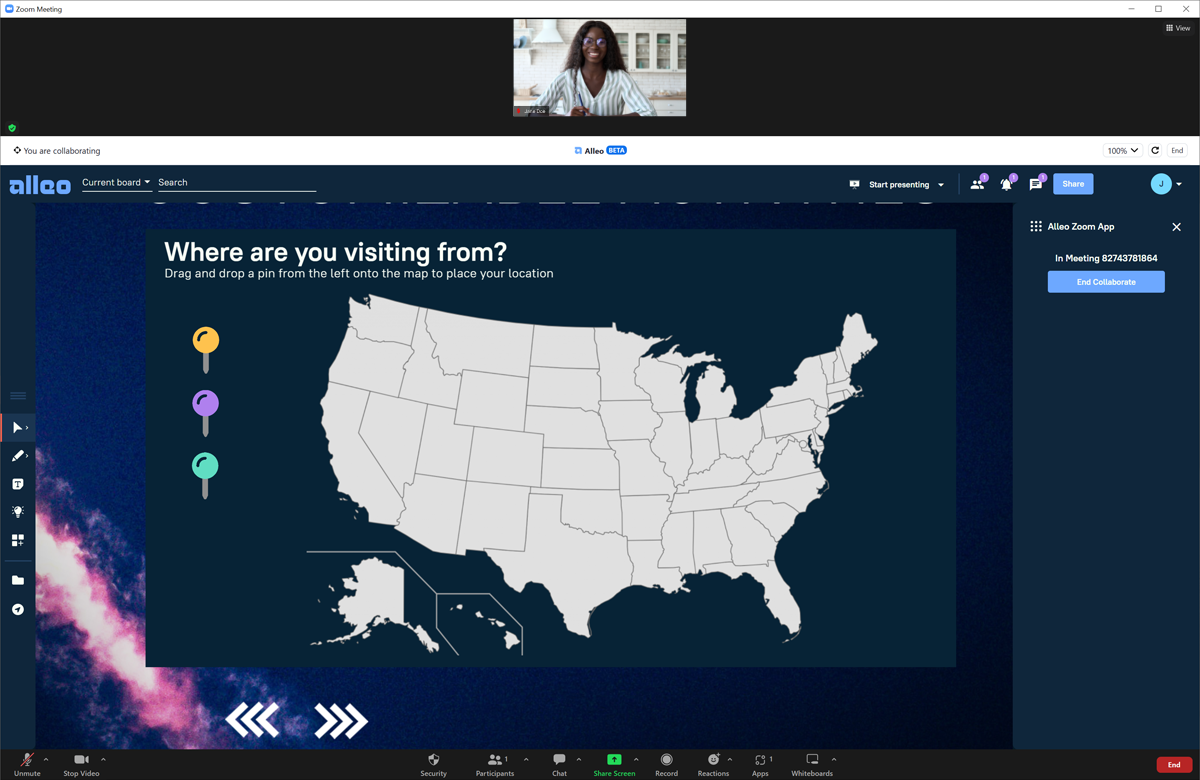Click the US map on the board
1200x780 pixels.
pos(598,475)
